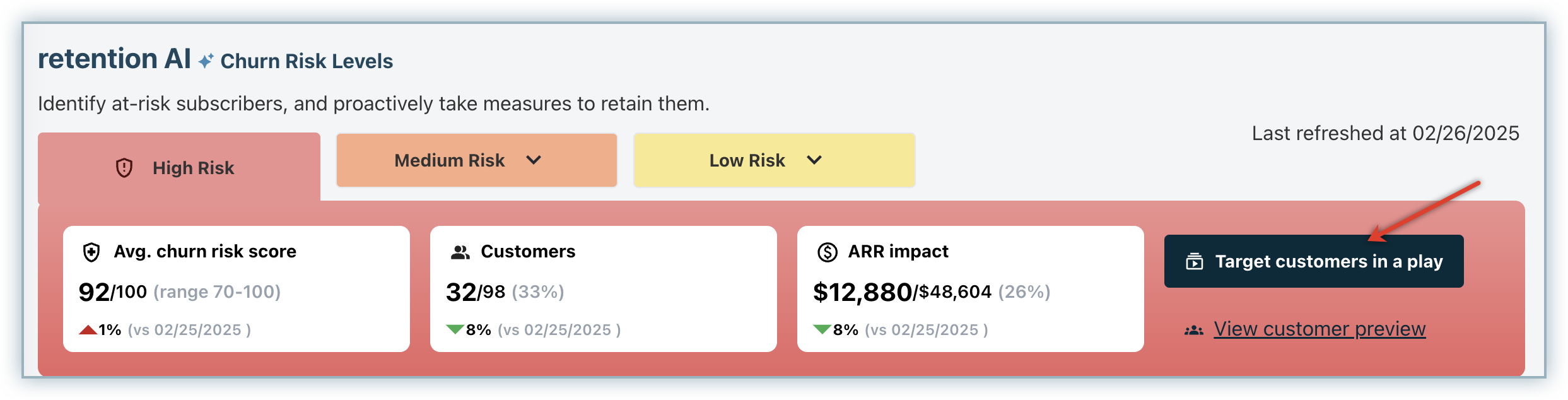Expand the Medium Risk chevron
The image size is (1568, 400).
click(534, 160)
